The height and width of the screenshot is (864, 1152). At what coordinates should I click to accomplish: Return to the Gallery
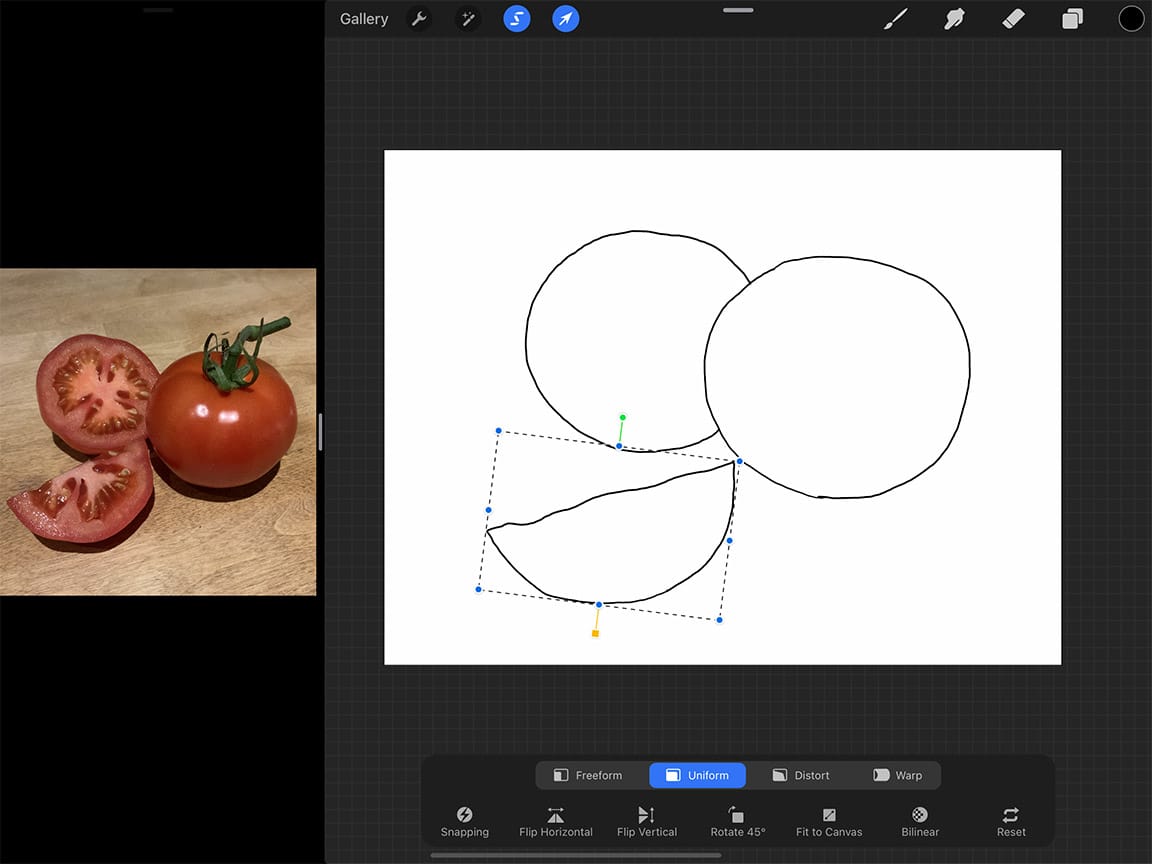[x=363, y=18]
